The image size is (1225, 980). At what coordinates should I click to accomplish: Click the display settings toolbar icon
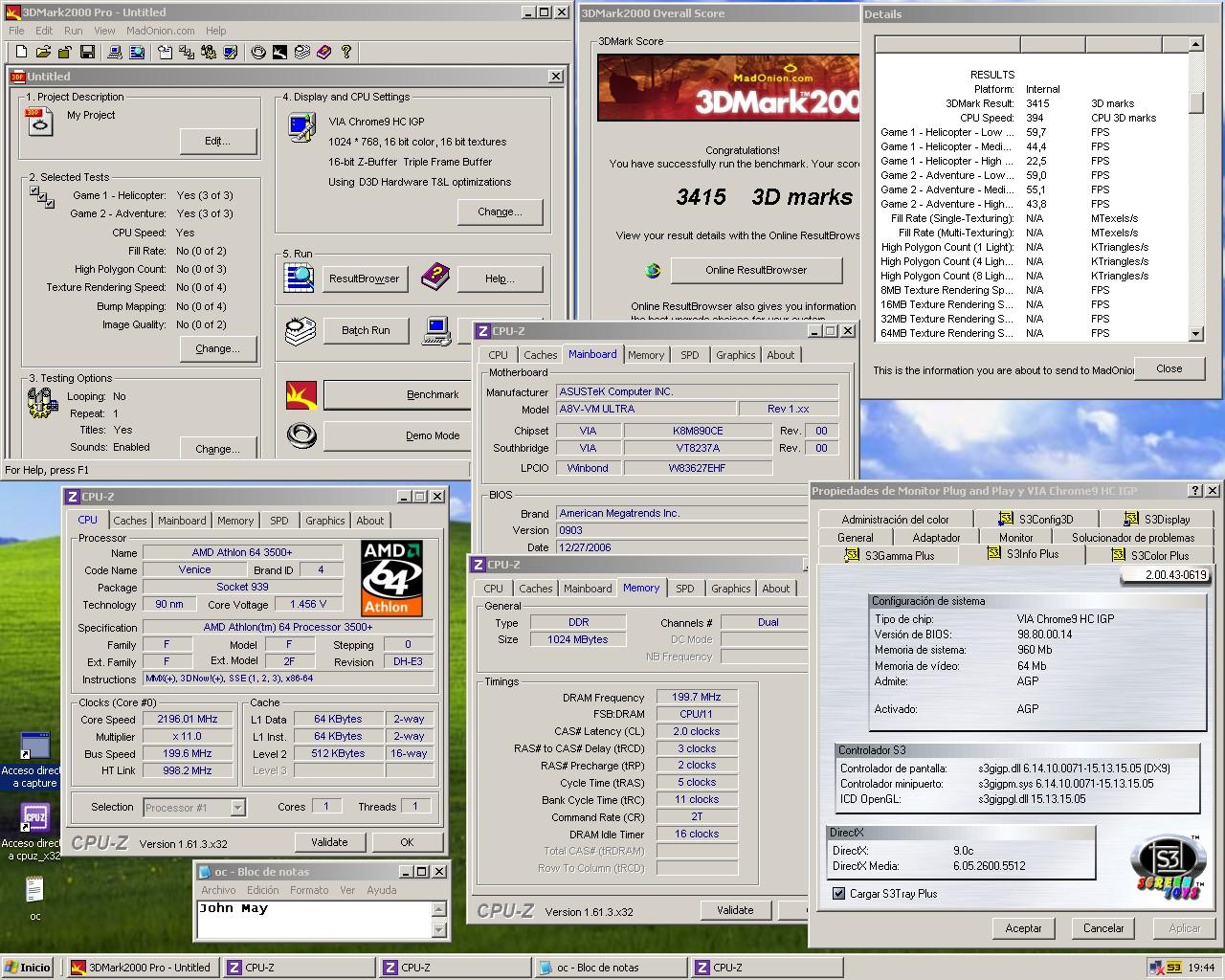[231, 52]
